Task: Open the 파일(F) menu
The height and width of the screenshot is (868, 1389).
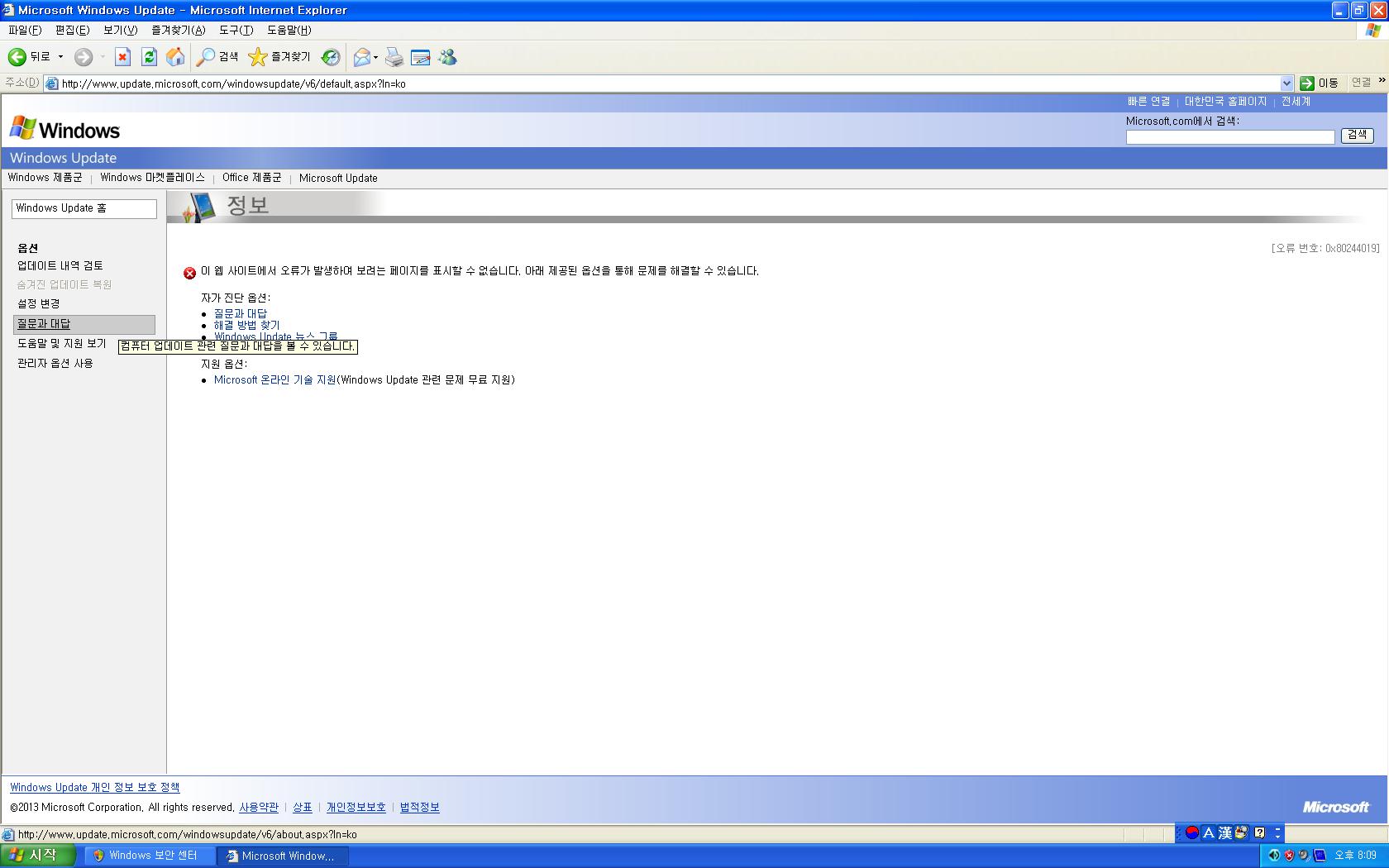Action: coord(25,30)
